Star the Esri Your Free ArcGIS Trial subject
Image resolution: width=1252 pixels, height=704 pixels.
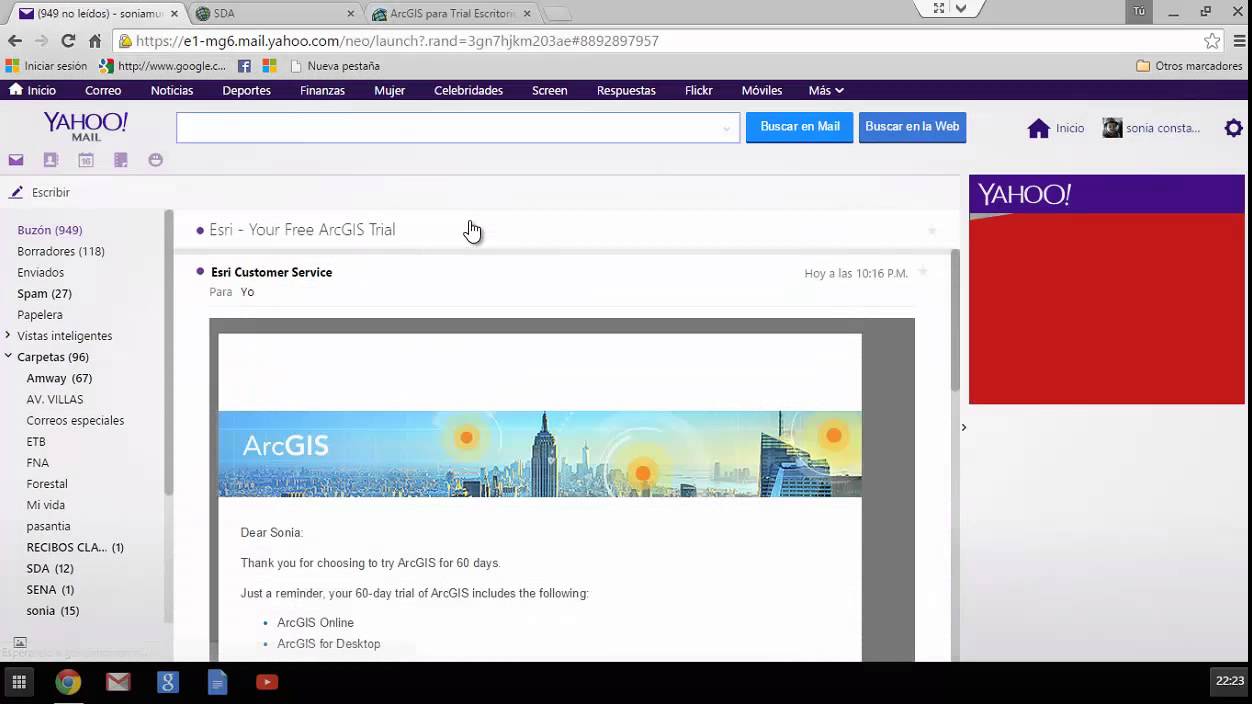tap(932, 230)
